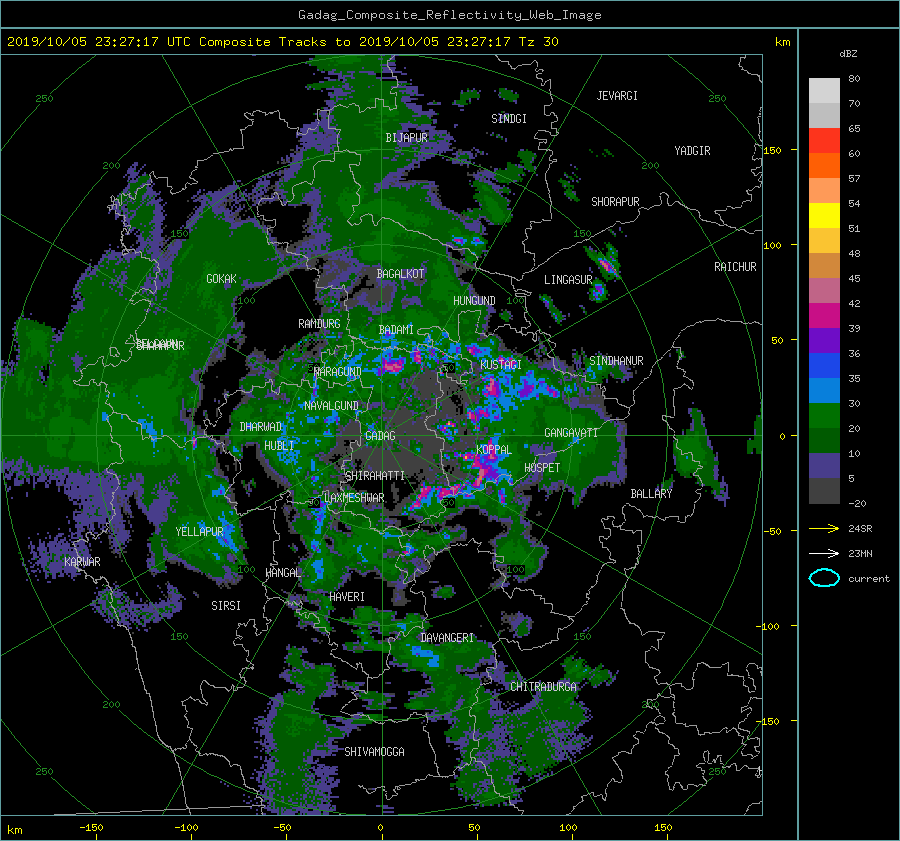Click the RAICHUR city label
This screenshot has height=841, width=900.
(x=735, y=267)
